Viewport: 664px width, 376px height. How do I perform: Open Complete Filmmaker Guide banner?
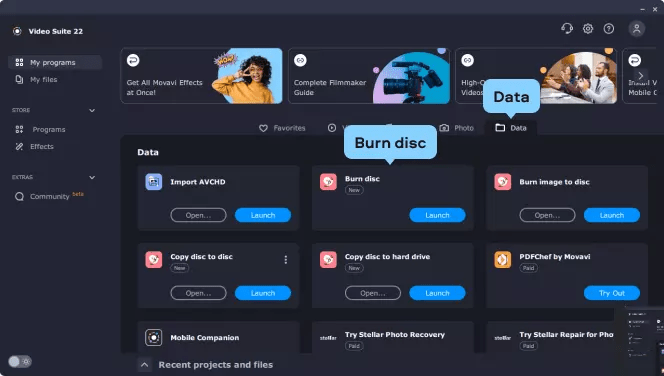[369, 76]
